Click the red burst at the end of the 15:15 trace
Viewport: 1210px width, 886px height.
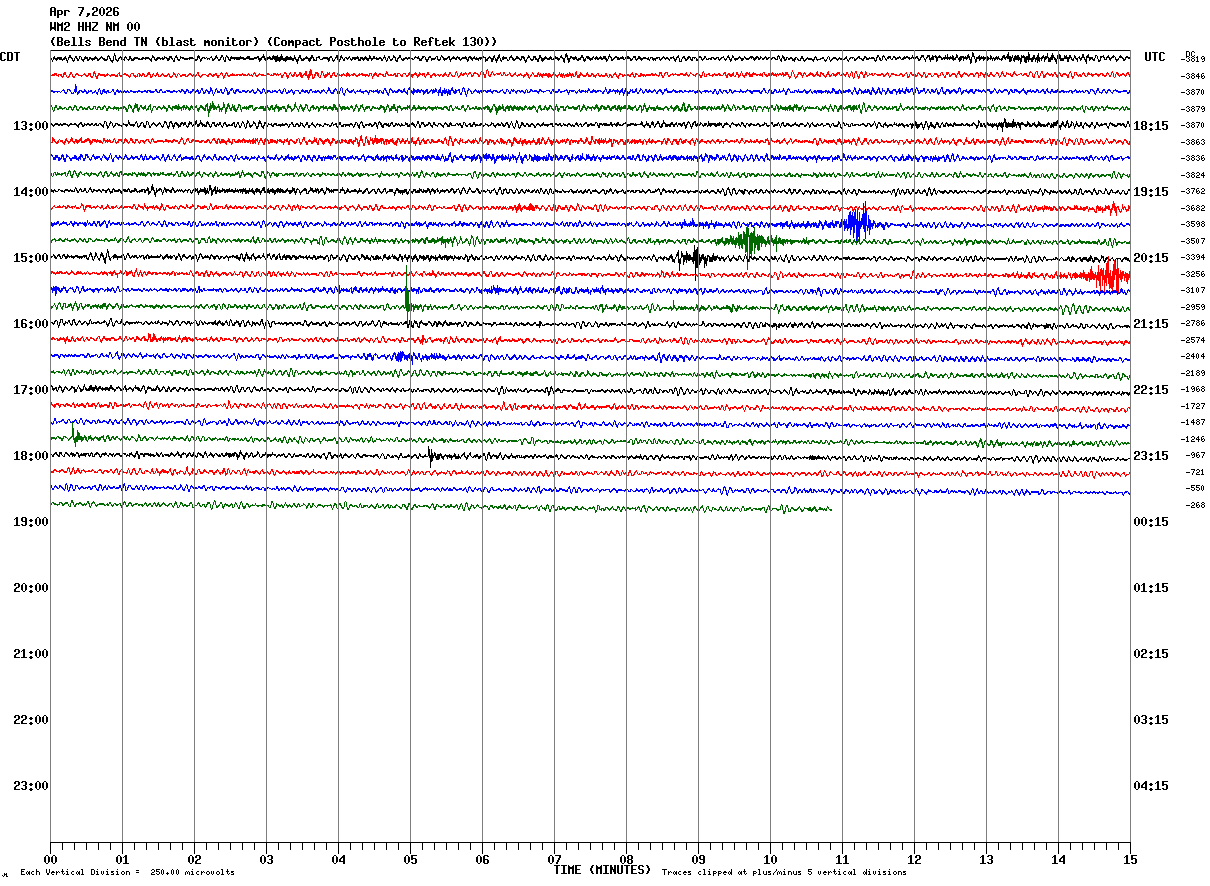(1108, 275)
